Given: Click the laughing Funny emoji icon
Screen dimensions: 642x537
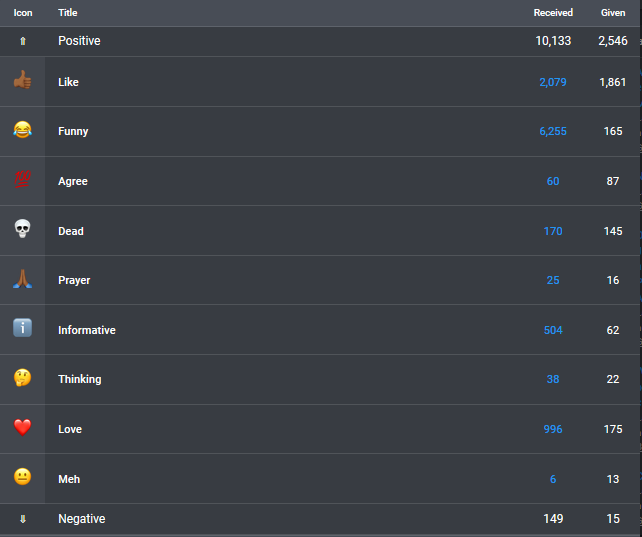Looking at the screenshot, I should click(23, 130).
